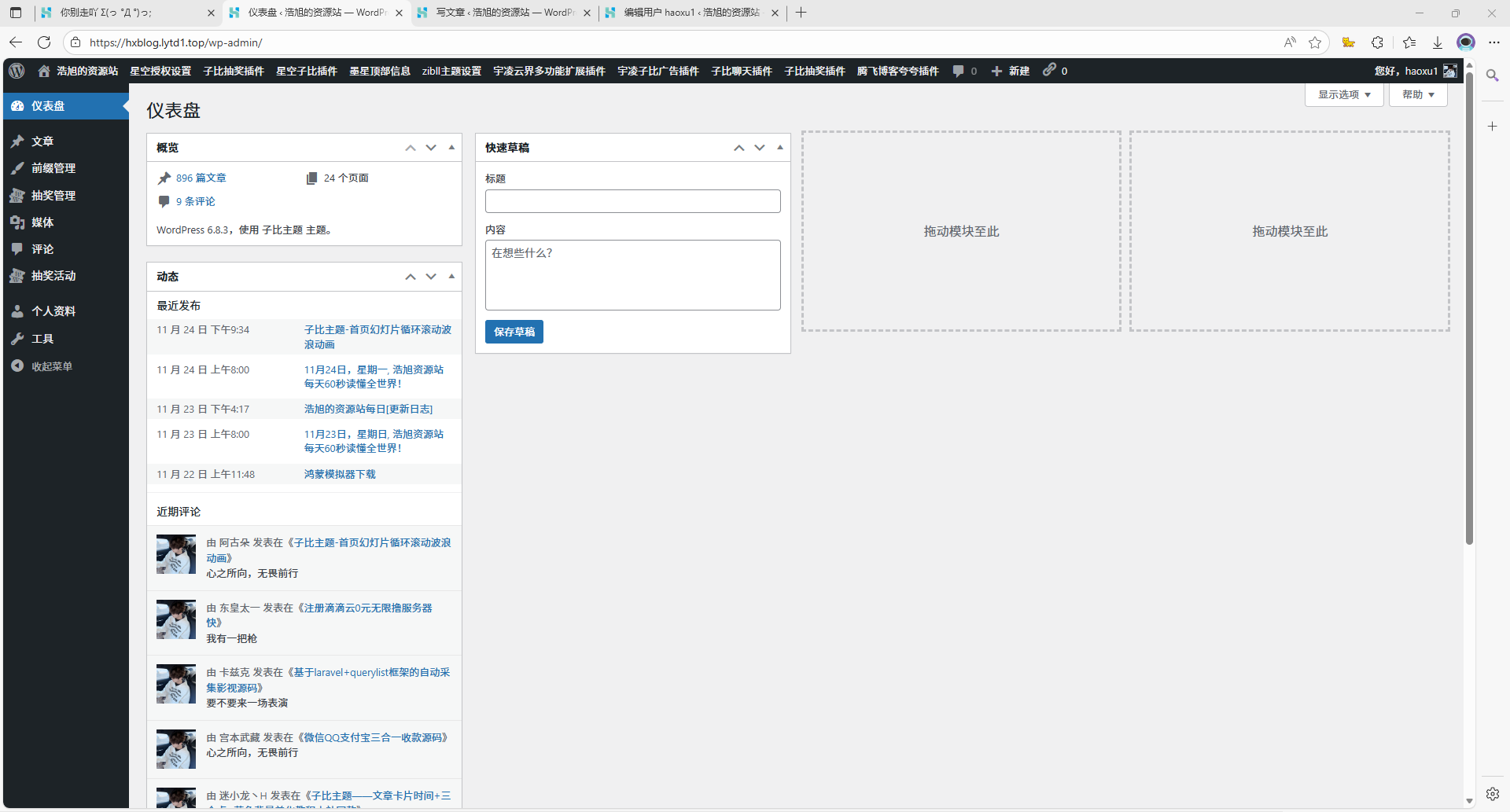Click the comments bubble icon showing 0
Viewport: 1510px width, 812px height.
(x=964, y=71)
